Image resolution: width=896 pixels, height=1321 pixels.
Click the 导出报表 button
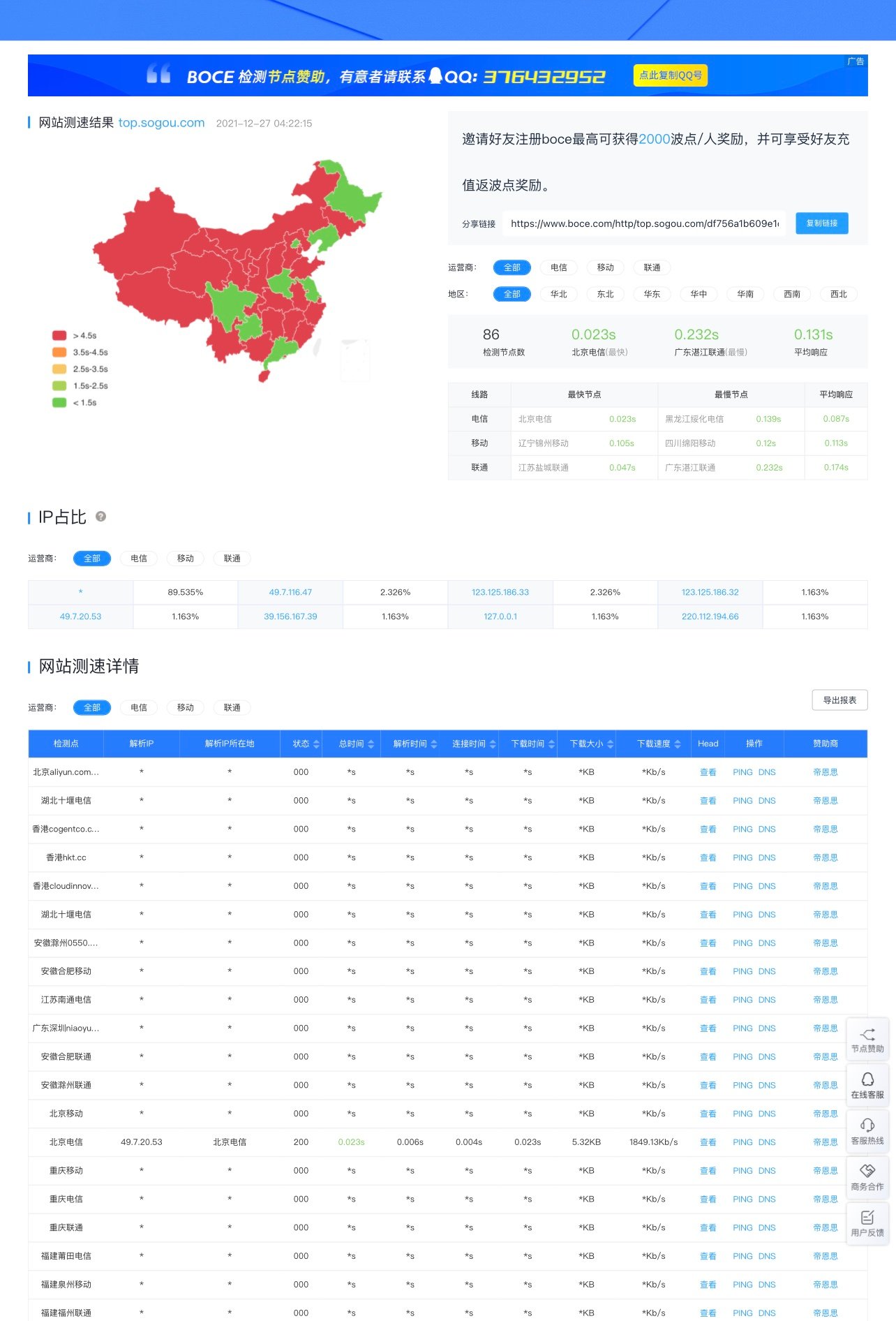(x=840, y=700)
